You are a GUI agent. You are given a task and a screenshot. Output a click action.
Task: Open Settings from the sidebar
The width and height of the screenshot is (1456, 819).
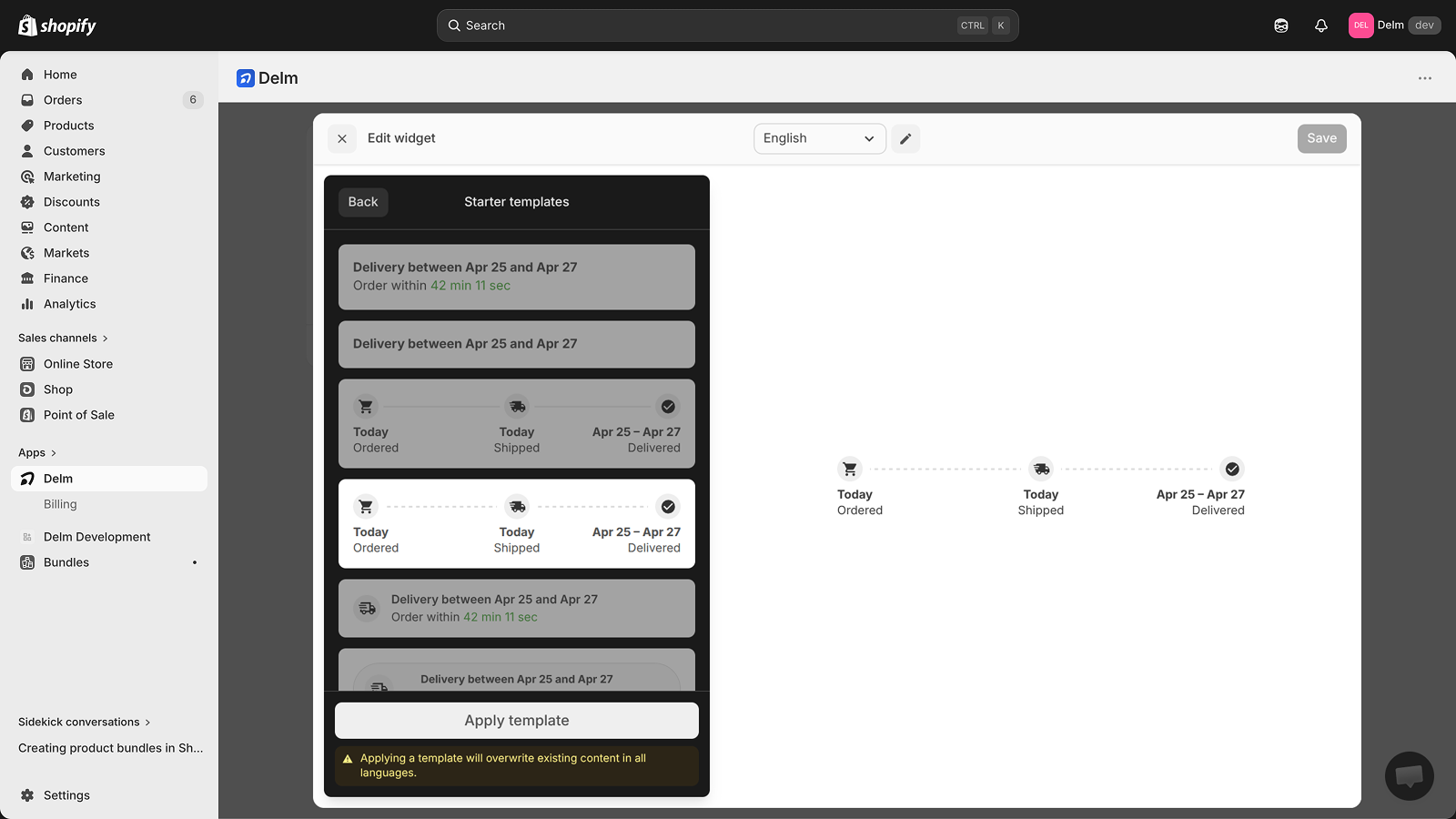(66, 794)
